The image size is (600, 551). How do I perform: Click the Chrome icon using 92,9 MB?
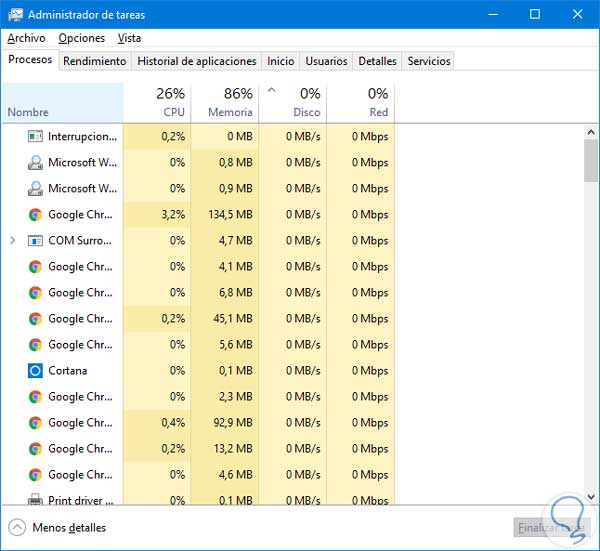(35, 423)
